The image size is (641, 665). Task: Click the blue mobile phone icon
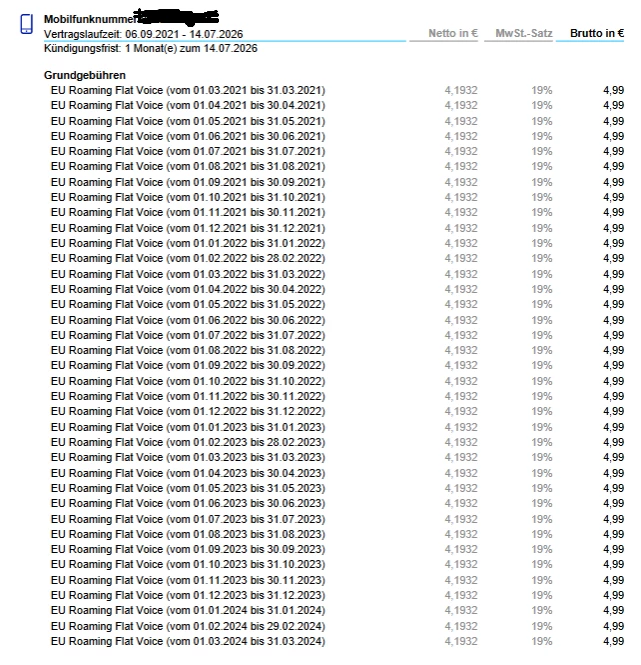point(26,24)
